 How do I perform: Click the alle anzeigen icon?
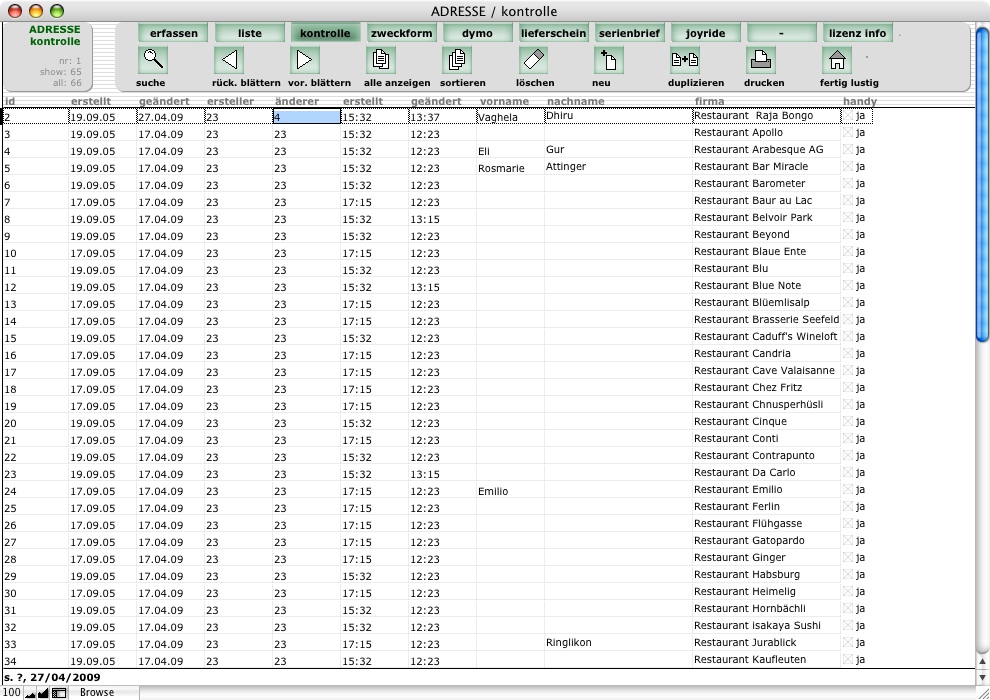pyautogui.click(x=381, y=61)
